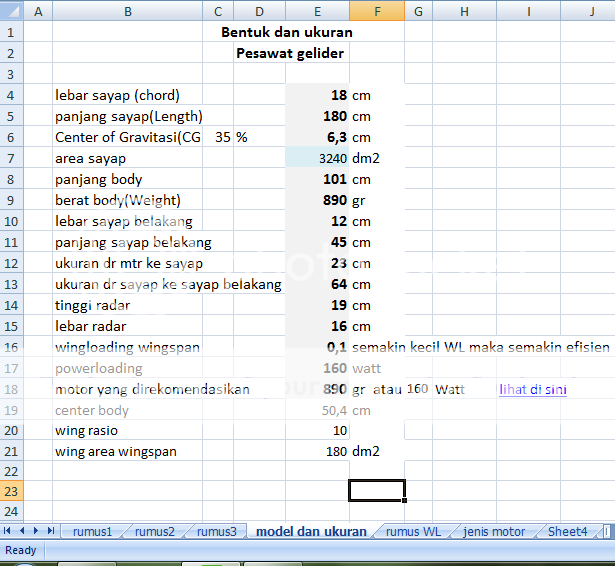The width and height of the screenshot is (615, 566).
Task: Select column B header
Action: pyautogui.click(x=127, y=11)
